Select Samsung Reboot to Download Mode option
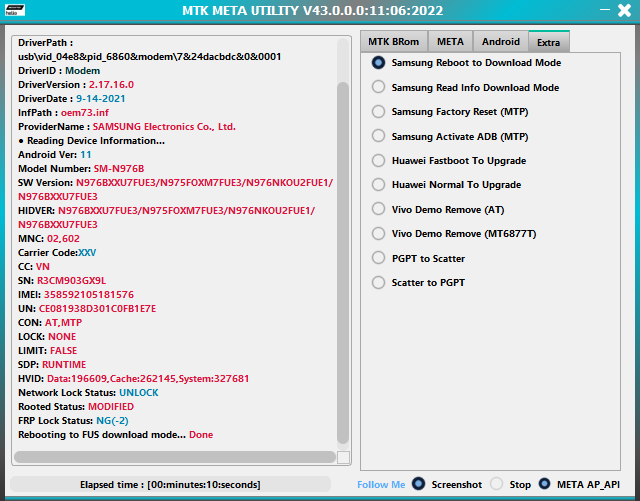 click(x=466, y=63)
